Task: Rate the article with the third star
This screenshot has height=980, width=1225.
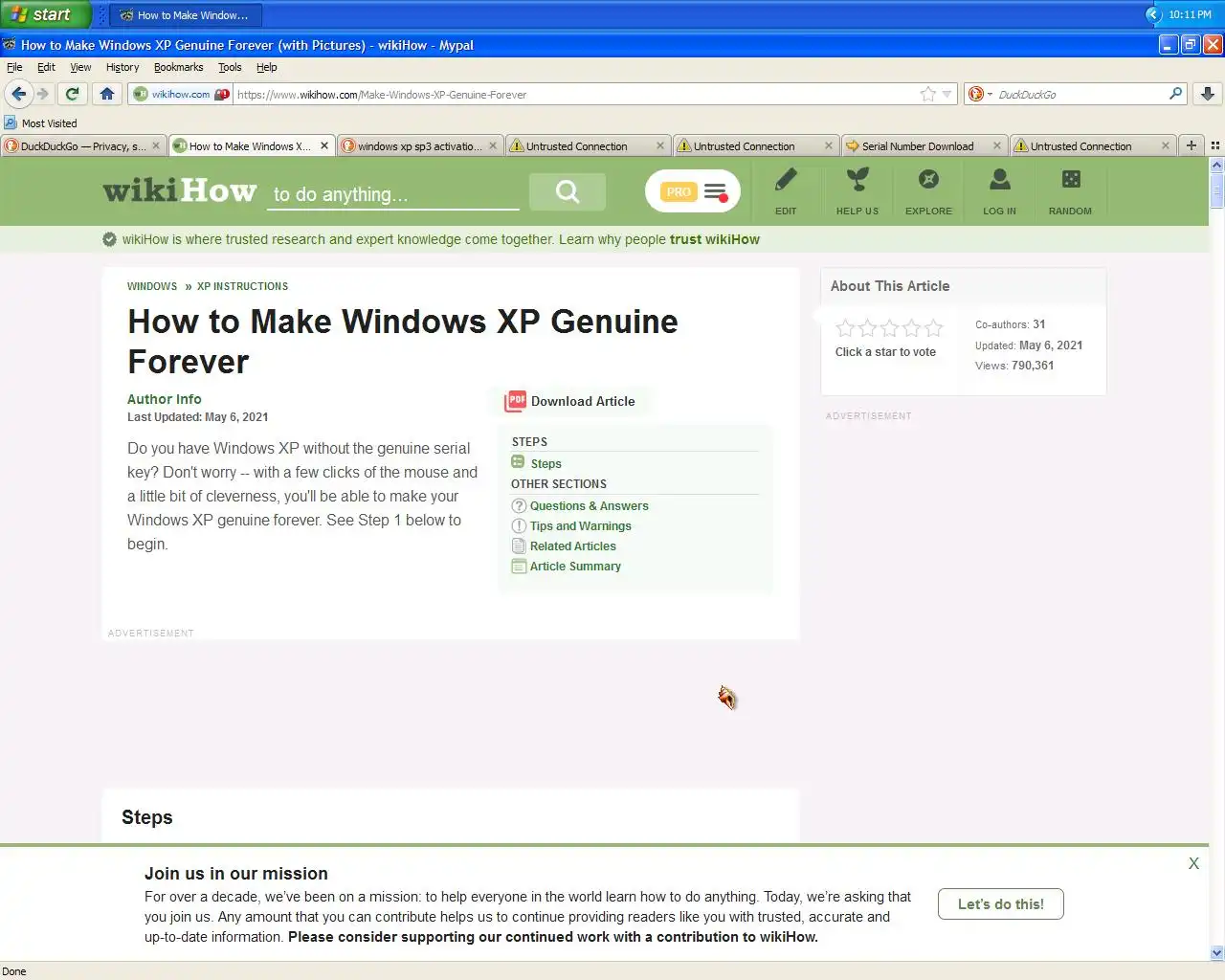Action: click(x=889, y=328)
